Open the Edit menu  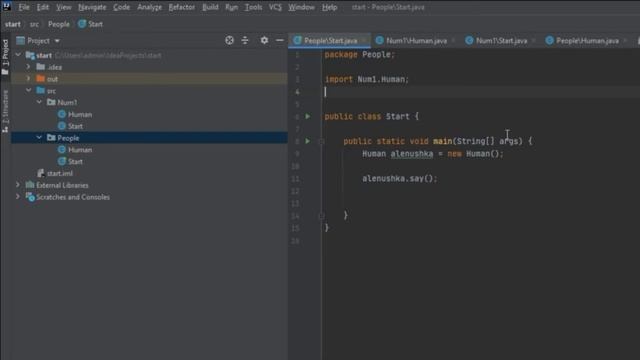pyautogui.click(x=42, y=7)
